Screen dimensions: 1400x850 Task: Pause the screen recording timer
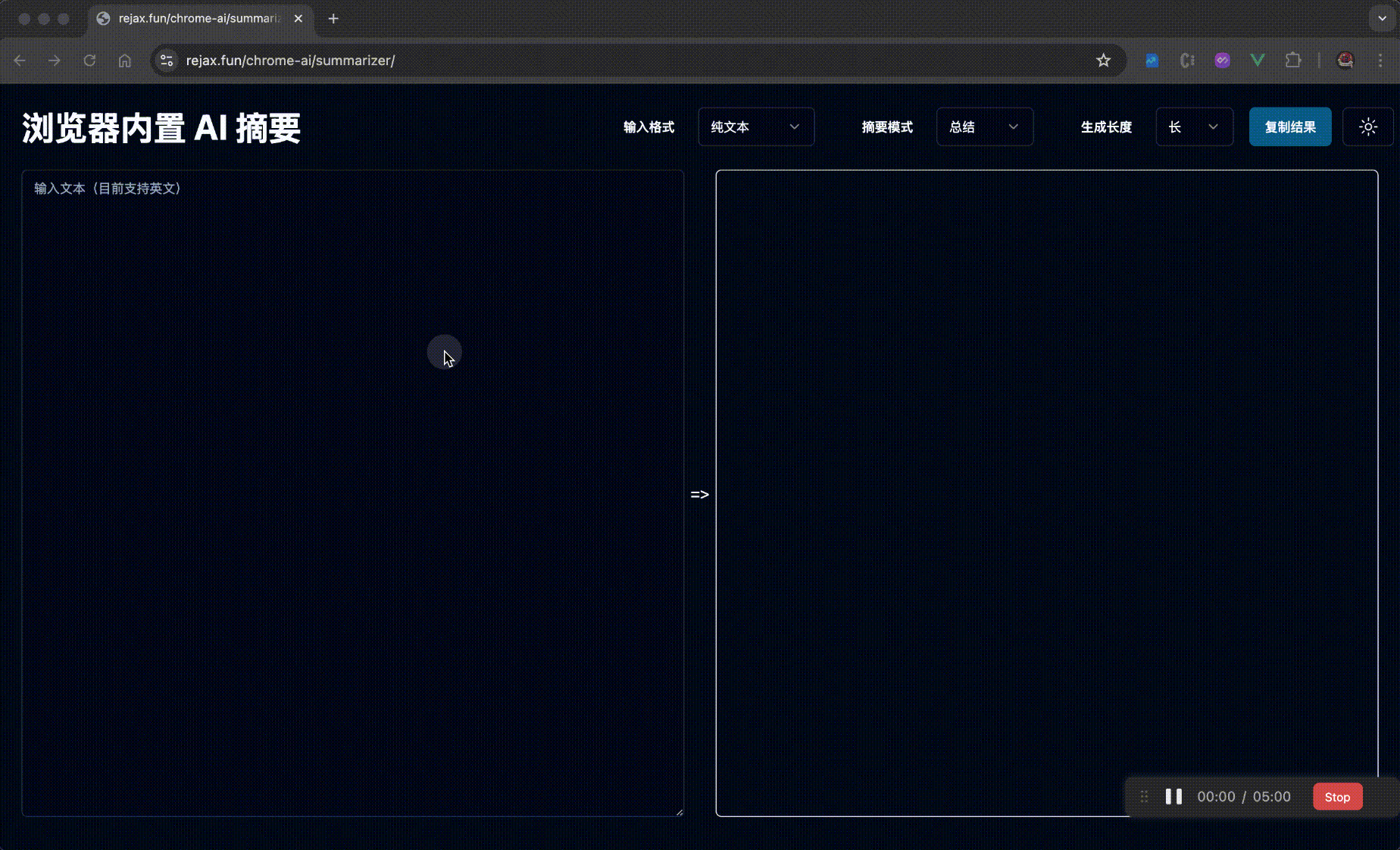pos(1173,796)
